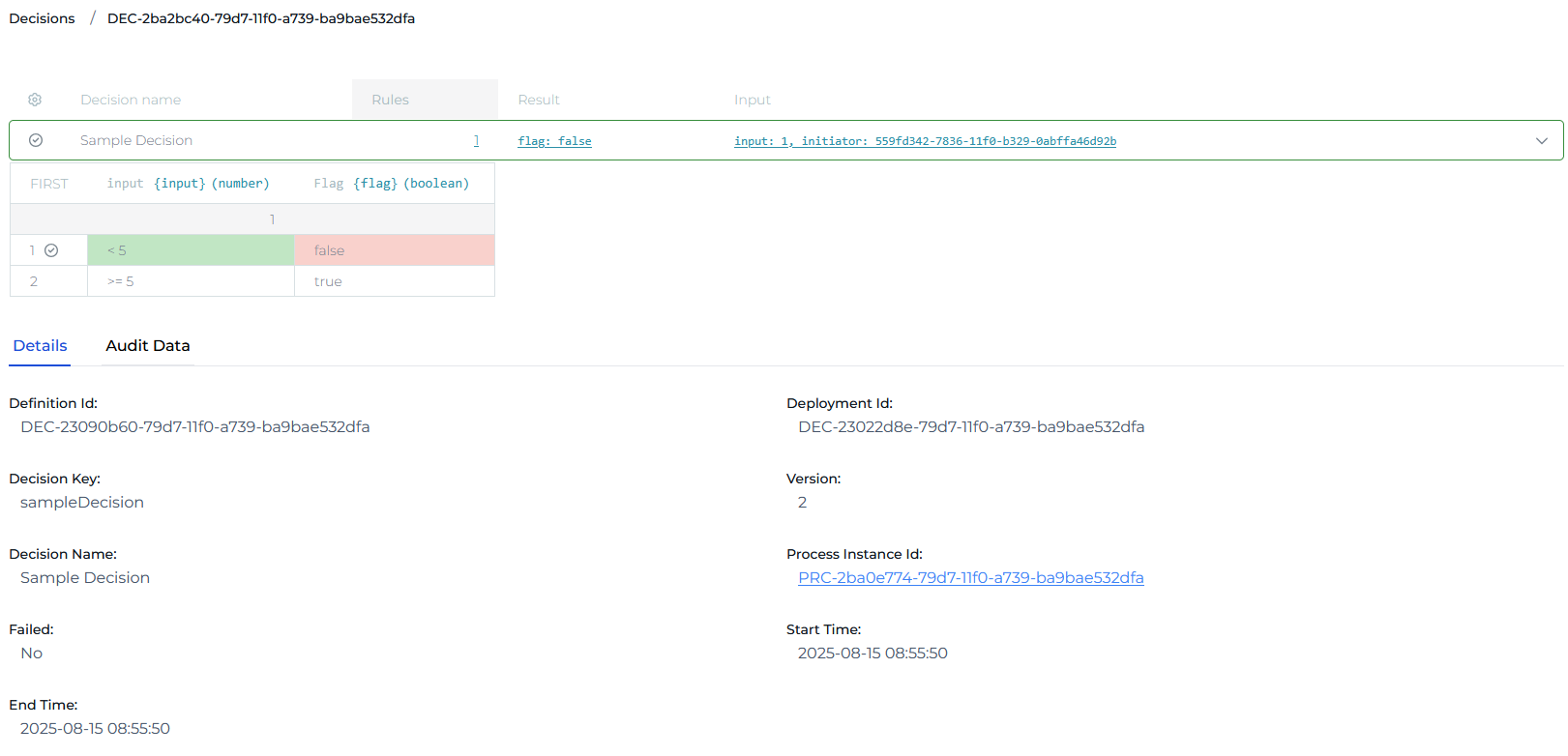Select the 'true' output cell in rule 2
This screenshot has height=756, width=1568.
click(x=394, y=281)
